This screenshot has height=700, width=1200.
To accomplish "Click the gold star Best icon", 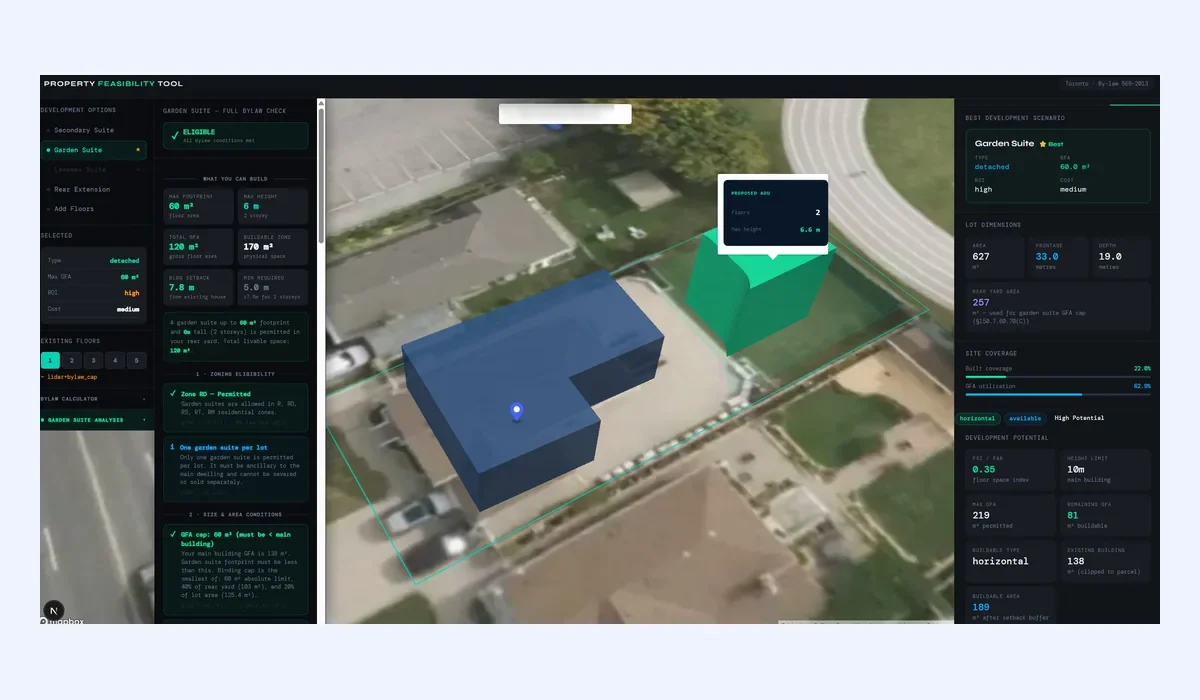I will point(1042,144).
